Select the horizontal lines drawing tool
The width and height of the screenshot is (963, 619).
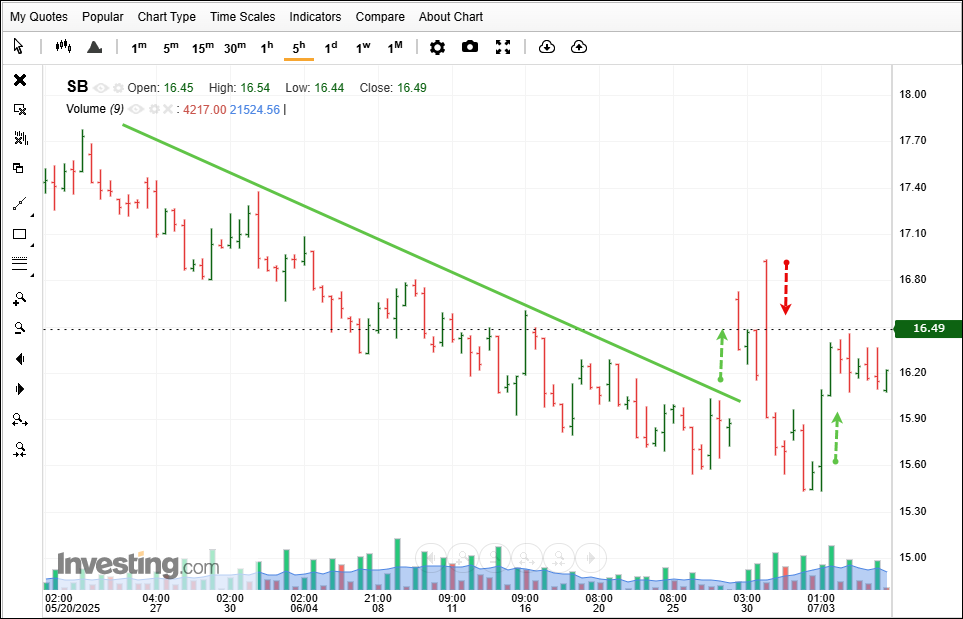20,263
